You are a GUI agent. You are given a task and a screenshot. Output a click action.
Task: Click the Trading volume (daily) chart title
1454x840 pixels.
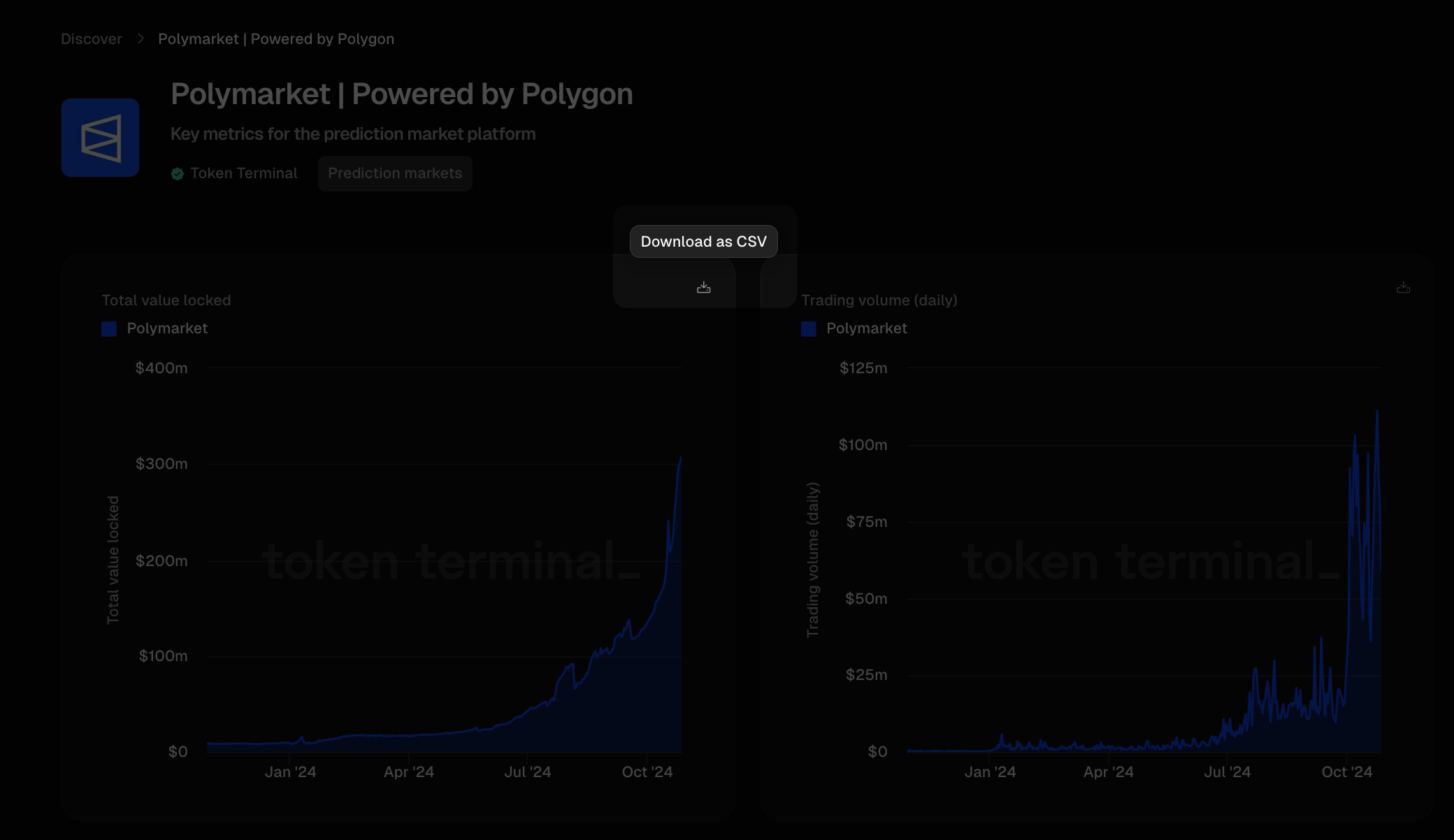coord(879,300)
